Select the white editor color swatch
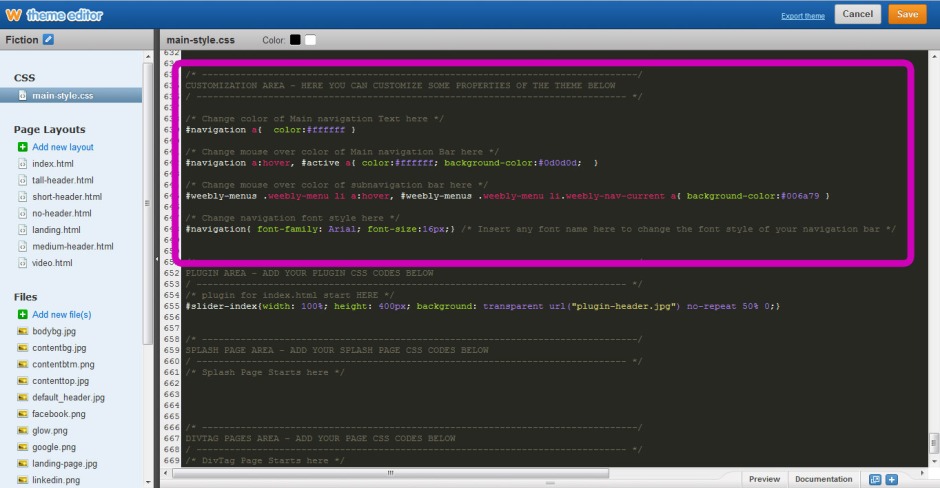The width and height of the screenshot is (940, 488). [310, 40]
